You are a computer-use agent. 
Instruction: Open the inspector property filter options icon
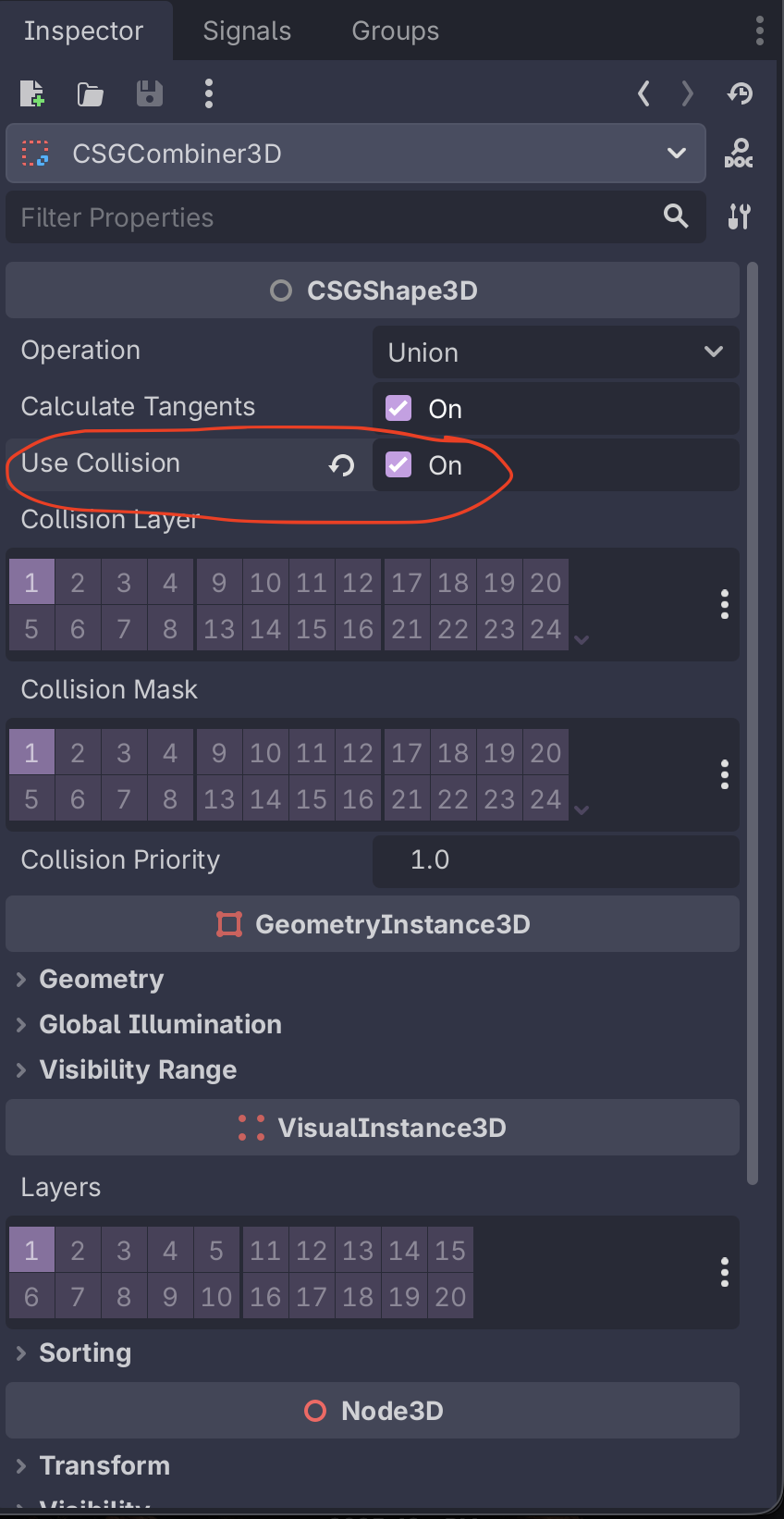coord(739,216)
